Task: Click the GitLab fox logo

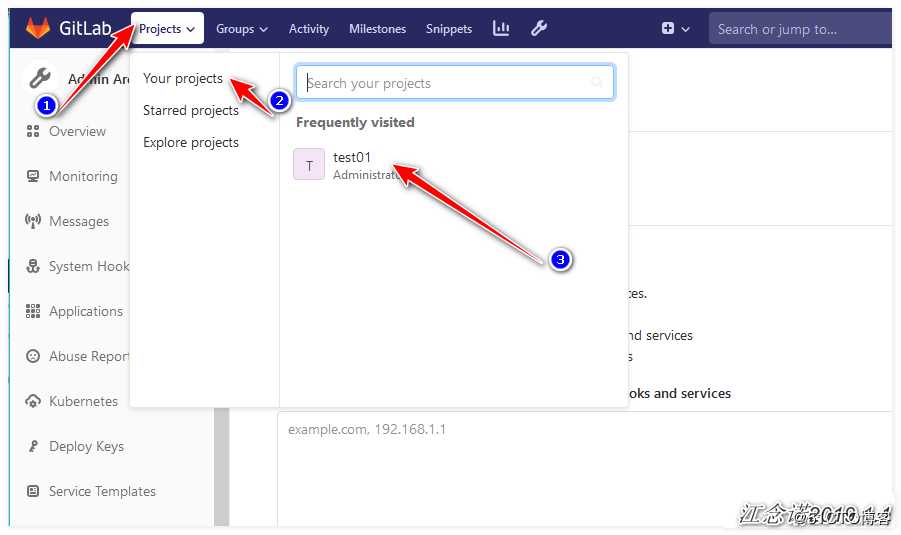Action: coord(38,28)
